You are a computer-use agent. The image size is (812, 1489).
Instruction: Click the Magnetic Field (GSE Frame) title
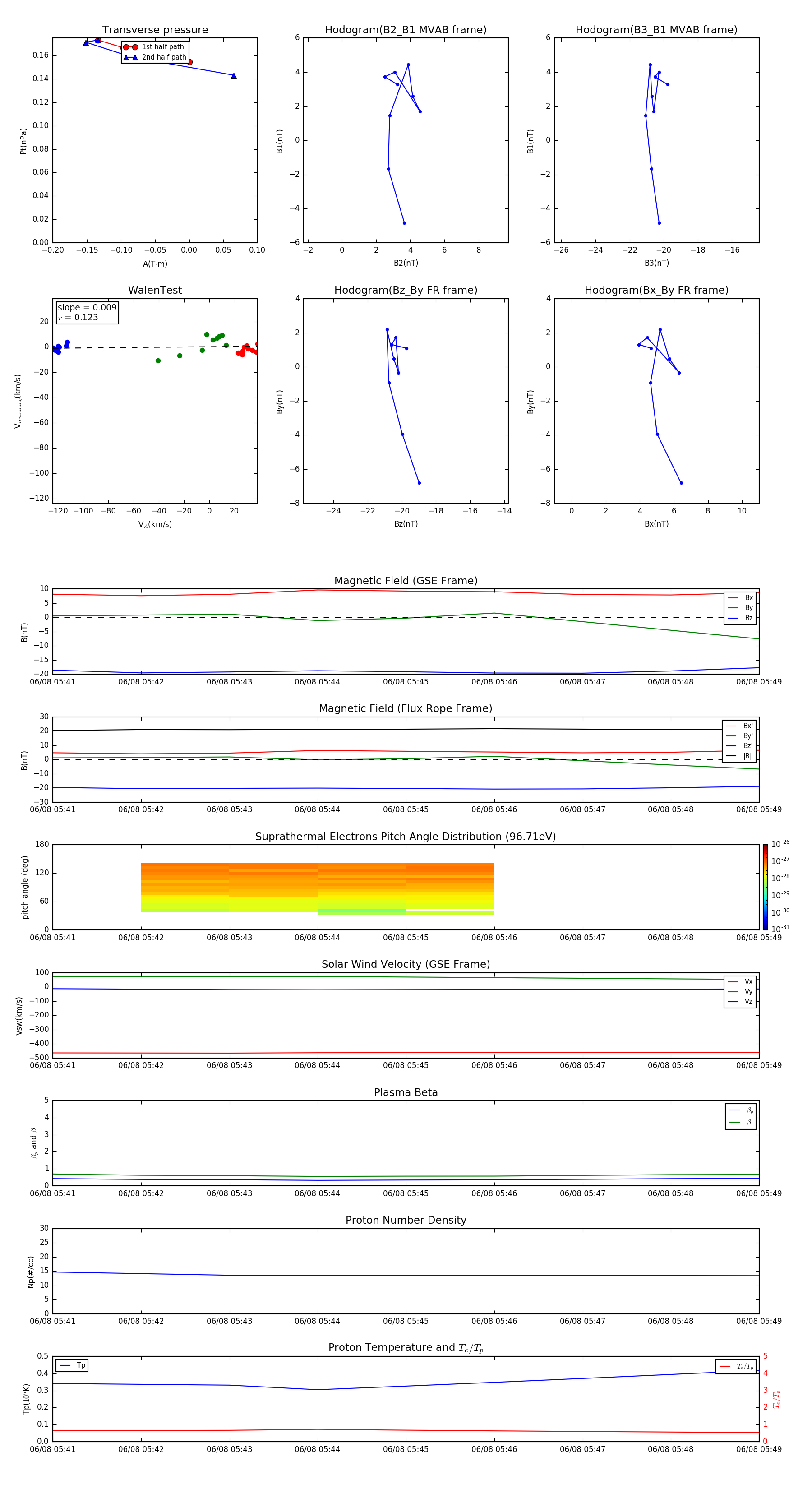pos(406,581)
